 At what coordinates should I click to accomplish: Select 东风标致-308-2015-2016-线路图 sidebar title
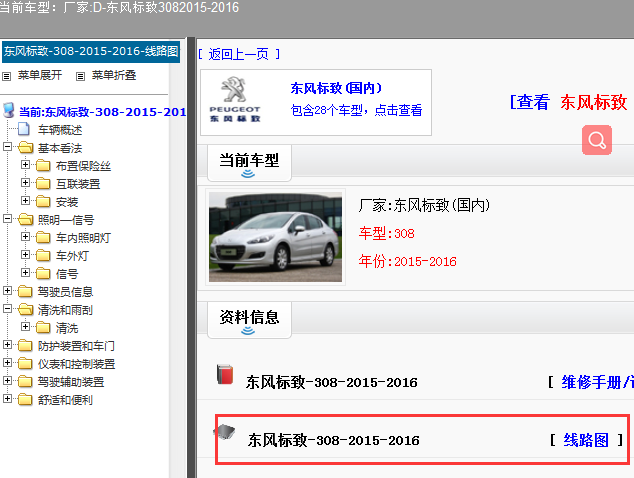pyautogui.click(x=91, y=51)
